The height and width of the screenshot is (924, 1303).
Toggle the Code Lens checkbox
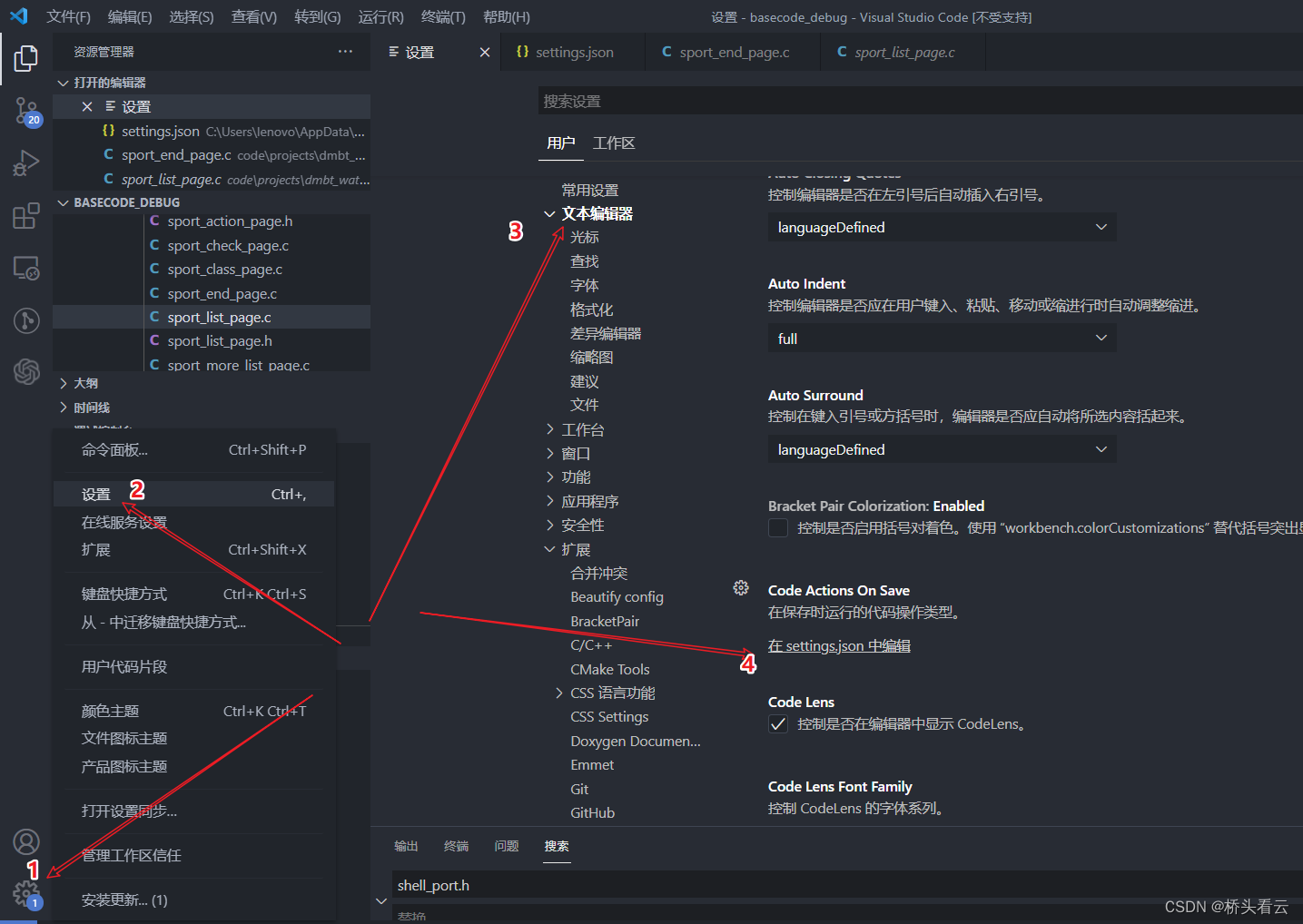click(x=778, y=723)
